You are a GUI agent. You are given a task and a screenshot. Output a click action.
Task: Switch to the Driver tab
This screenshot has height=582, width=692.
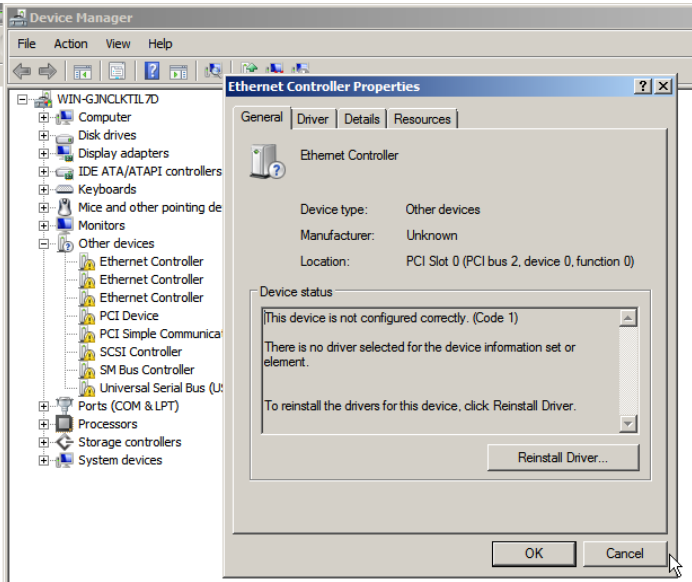pos(313,119)
